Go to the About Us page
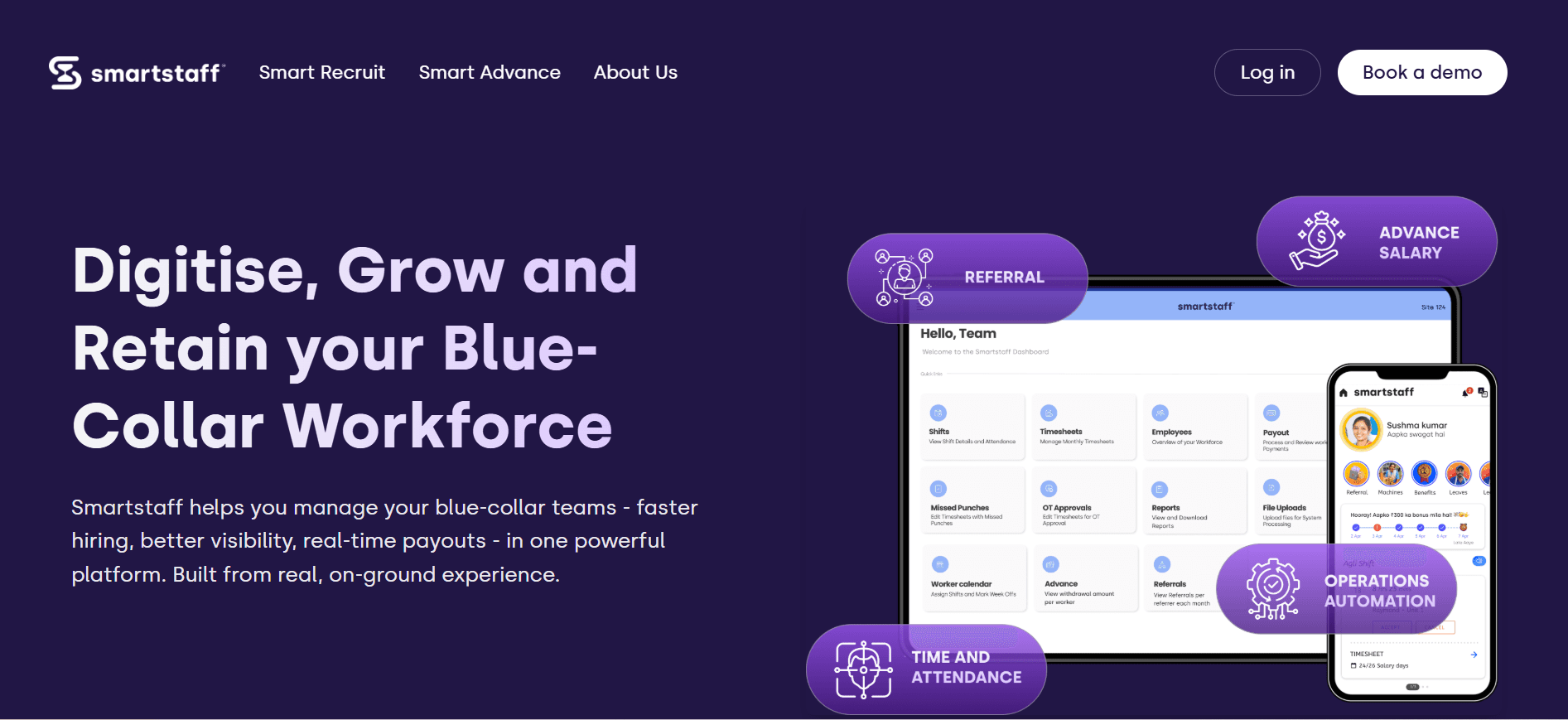Screen dimensions: 1568x720 [635, 73]
